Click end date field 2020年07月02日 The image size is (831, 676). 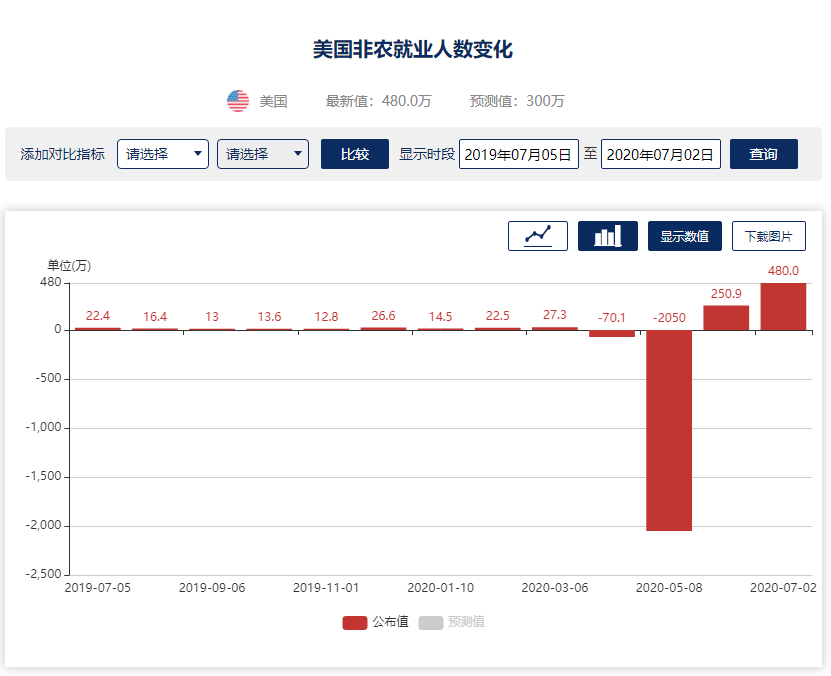coord(660,154)
